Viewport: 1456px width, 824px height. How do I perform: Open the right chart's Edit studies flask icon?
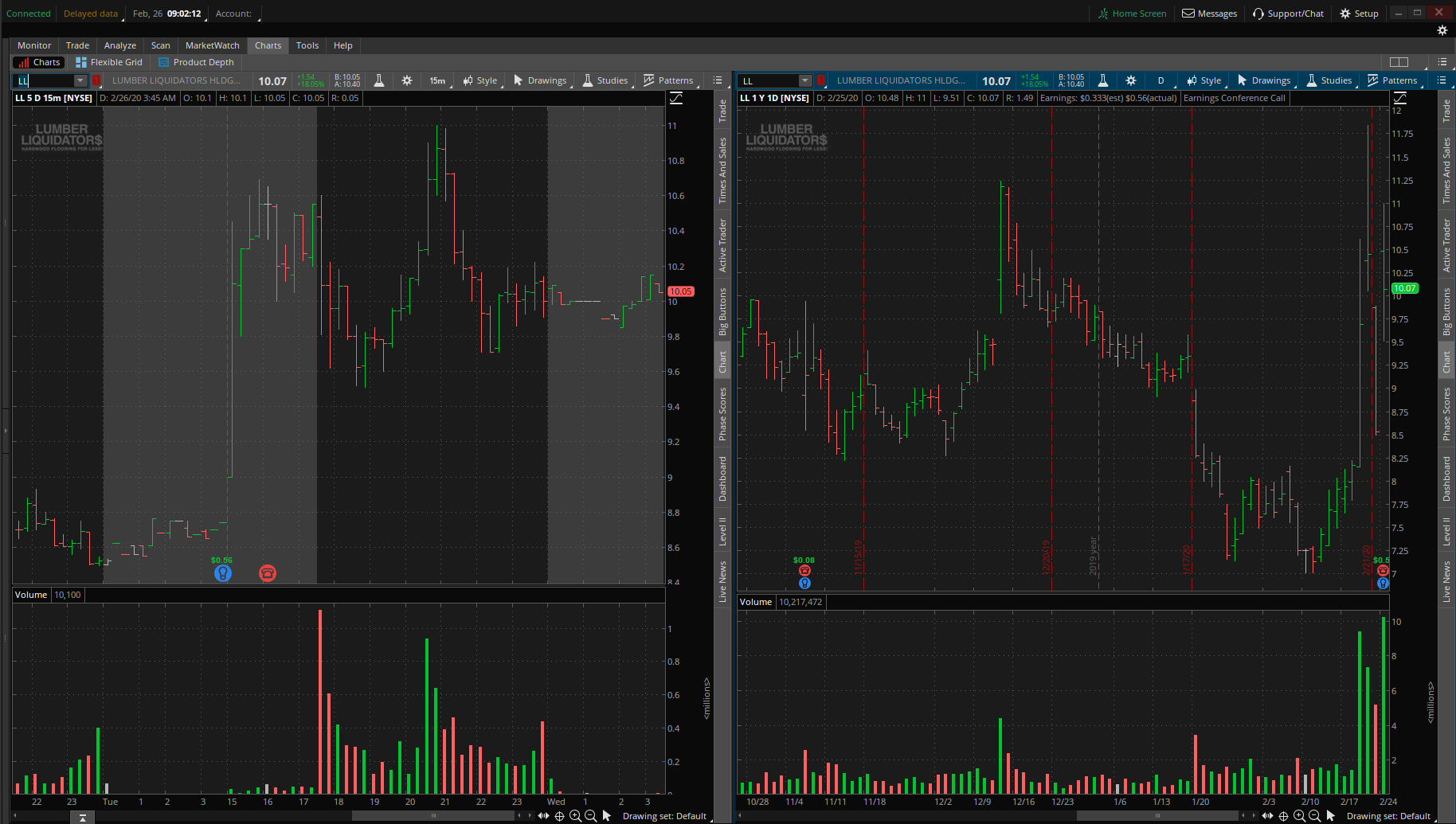(x=1103, y=80)
